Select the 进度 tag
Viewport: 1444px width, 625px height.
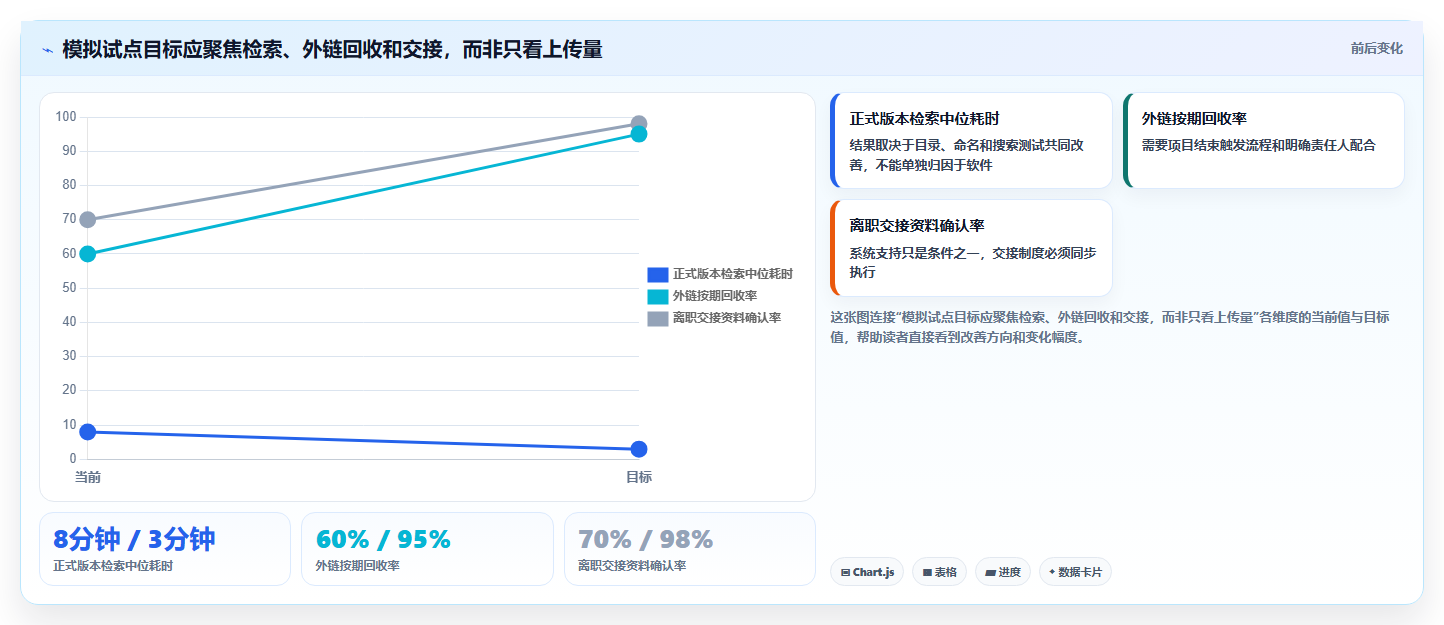pos(1003,572)
